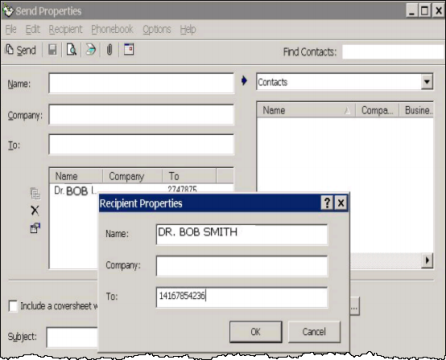446x360 pixels.
Task: Click the copy recipient icon beside the list
Action: [x=35, y=193]
